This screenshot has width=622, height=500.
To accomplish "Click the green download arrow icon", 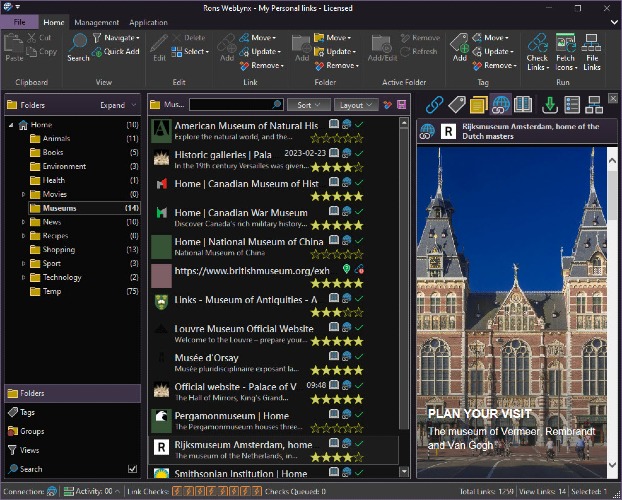I will (549, 105).
